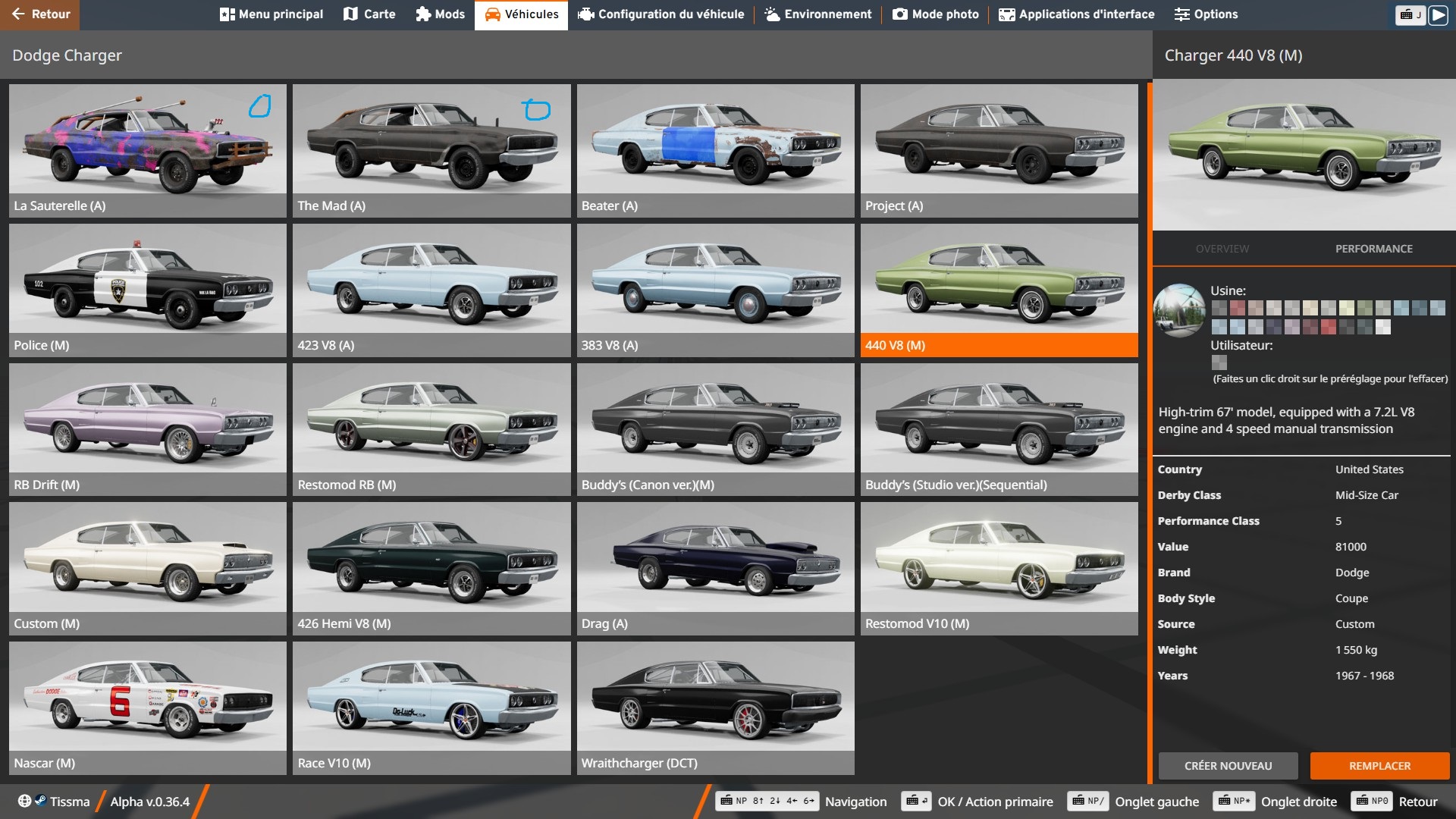This screenshot has width=1456, height=819.
Task: Open Configuration du véhicule menu
Action: point(661,14)
